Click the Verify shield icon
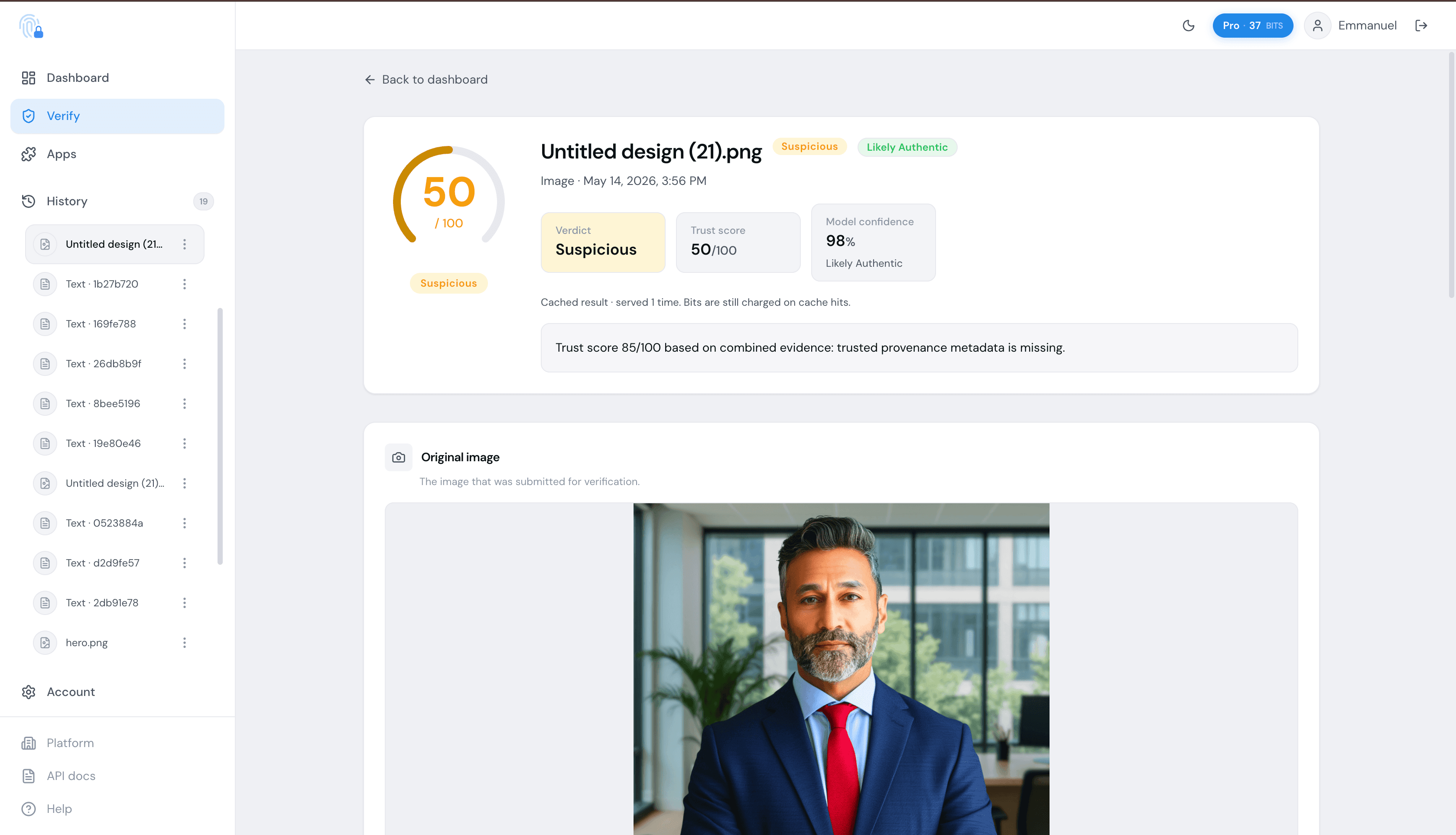 (x=29, y=117)
